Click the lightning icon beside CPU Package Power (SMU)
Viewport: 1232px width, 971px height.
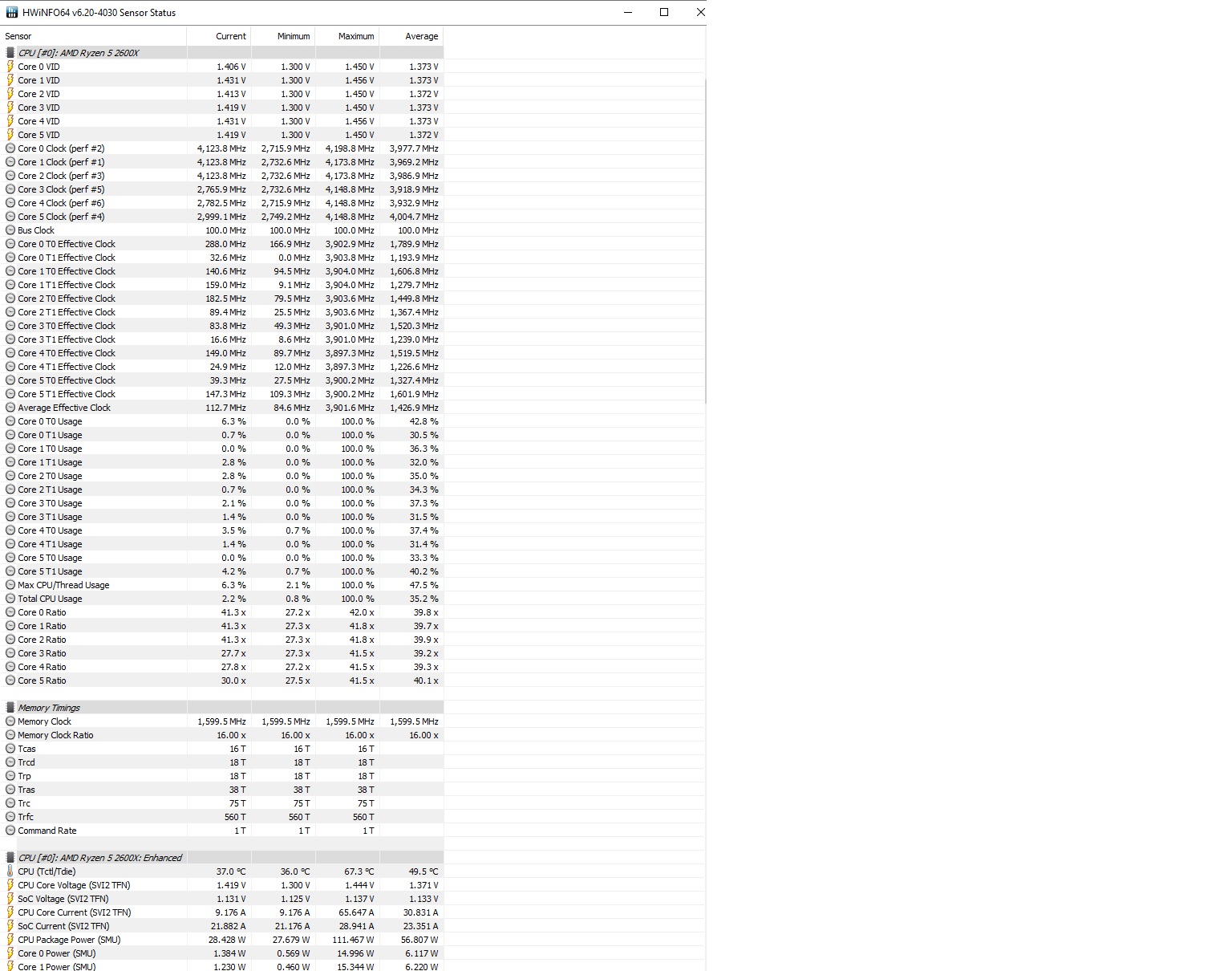click(10, 940)
